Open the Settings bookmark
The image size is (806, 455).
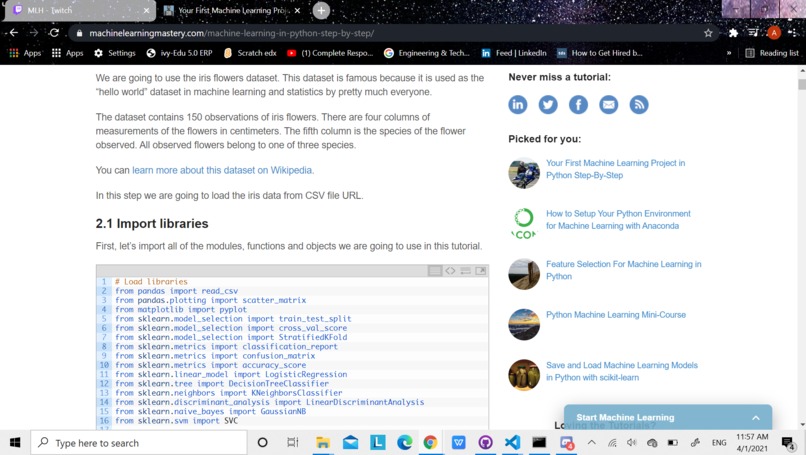click(115, 53)
